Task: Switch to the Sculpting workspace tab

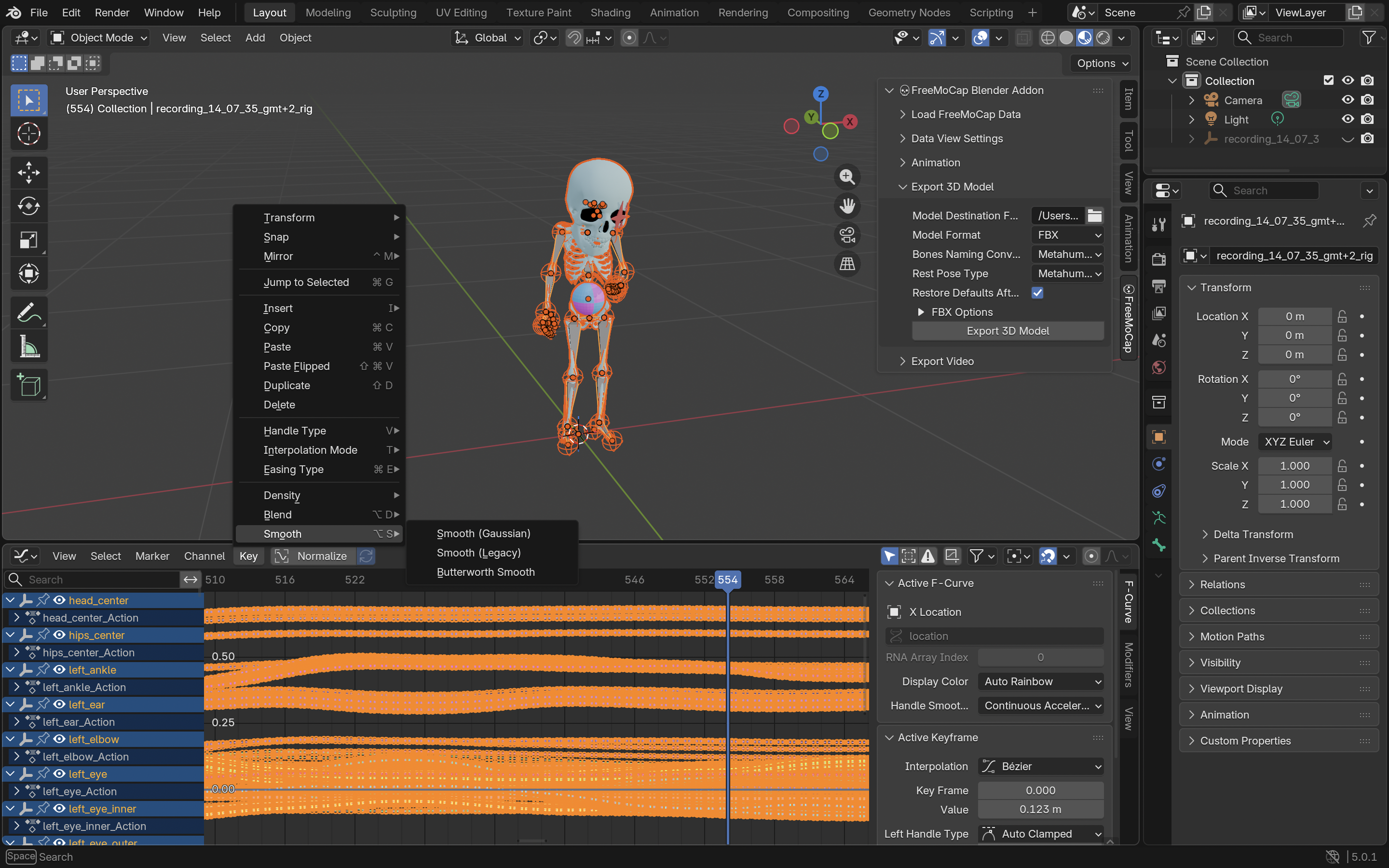Action: point(393,13)
